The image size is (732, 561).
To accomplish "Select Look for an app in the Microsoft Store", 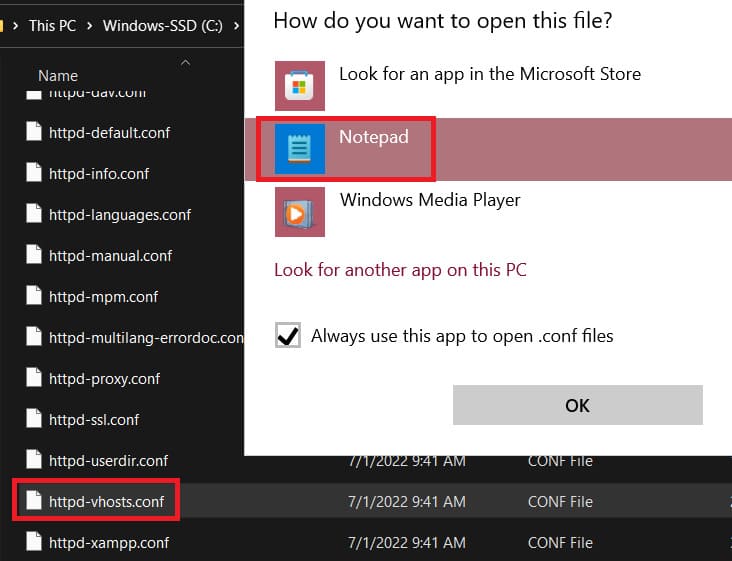I will tap(490, 74).
